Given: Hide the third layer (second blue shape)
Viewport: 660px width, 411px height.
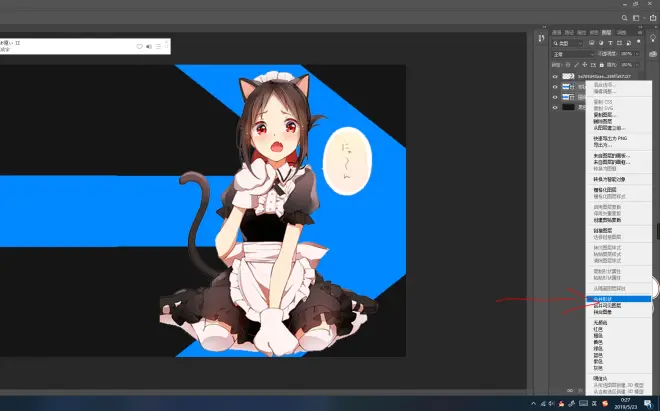Looking at the screenshot, I should point(555,97).
